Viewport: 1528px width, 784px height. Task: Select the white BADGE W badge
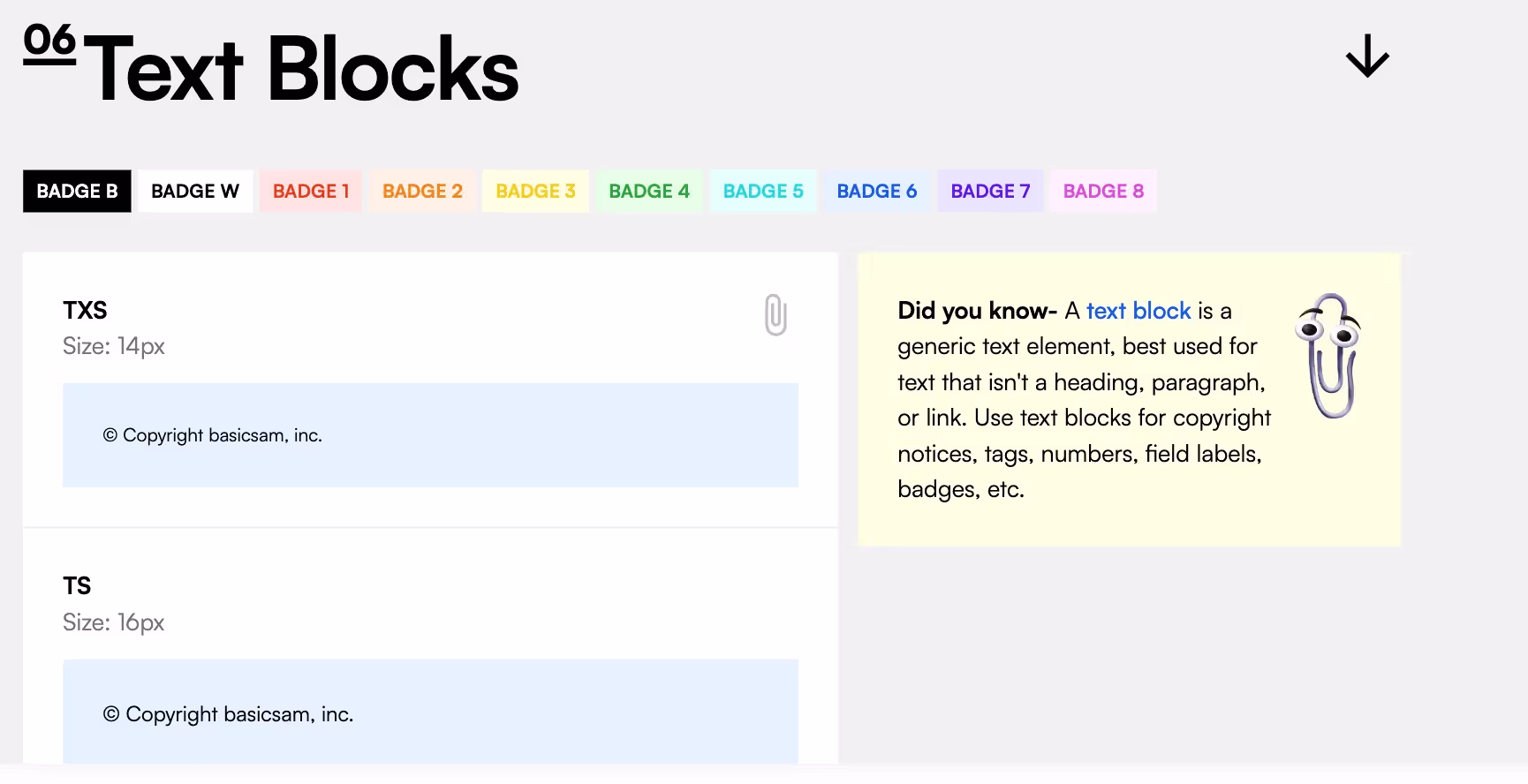(x=195, y=191)
